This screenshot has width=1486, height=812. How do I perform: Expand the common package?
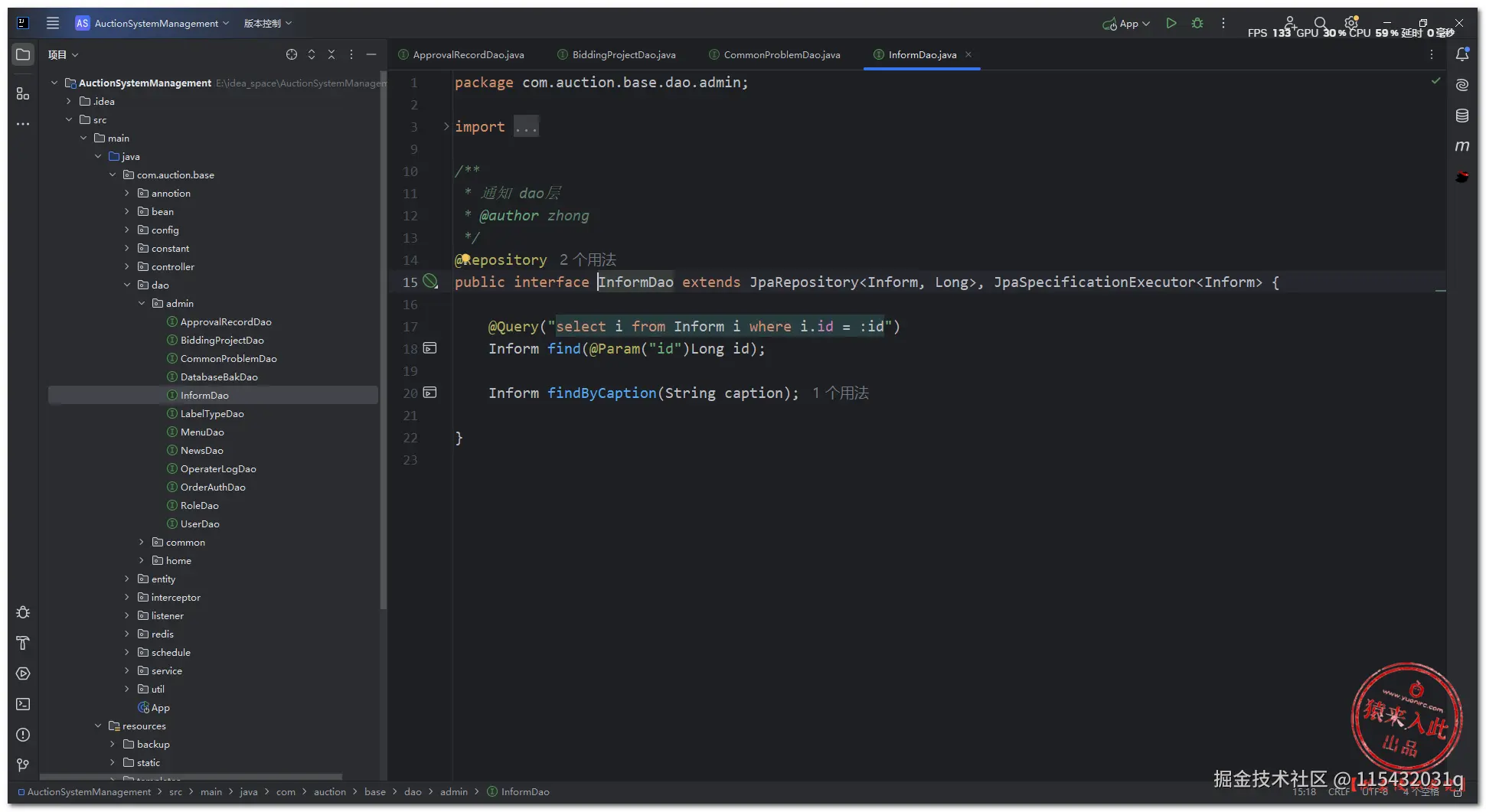click(142, 542)
